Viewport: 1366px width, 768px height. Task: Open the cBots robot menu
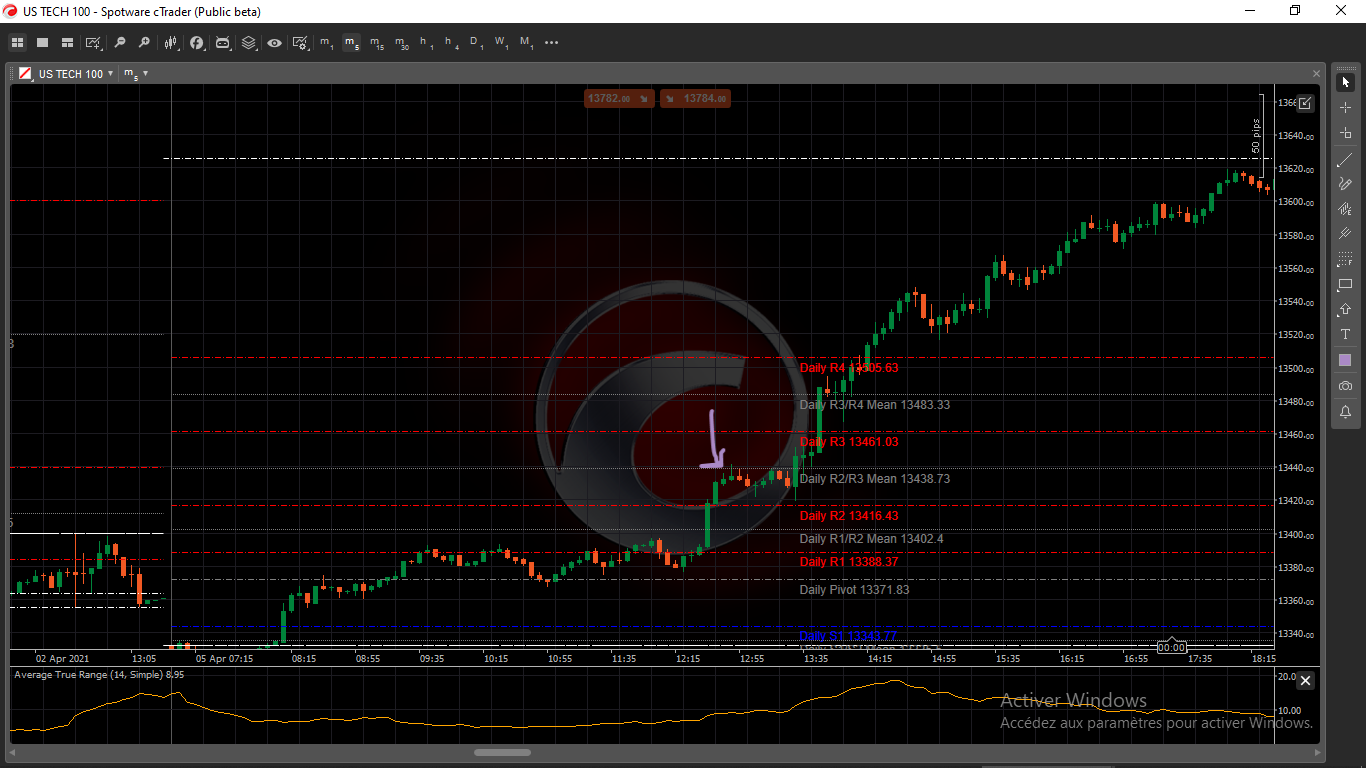(223, 43)
